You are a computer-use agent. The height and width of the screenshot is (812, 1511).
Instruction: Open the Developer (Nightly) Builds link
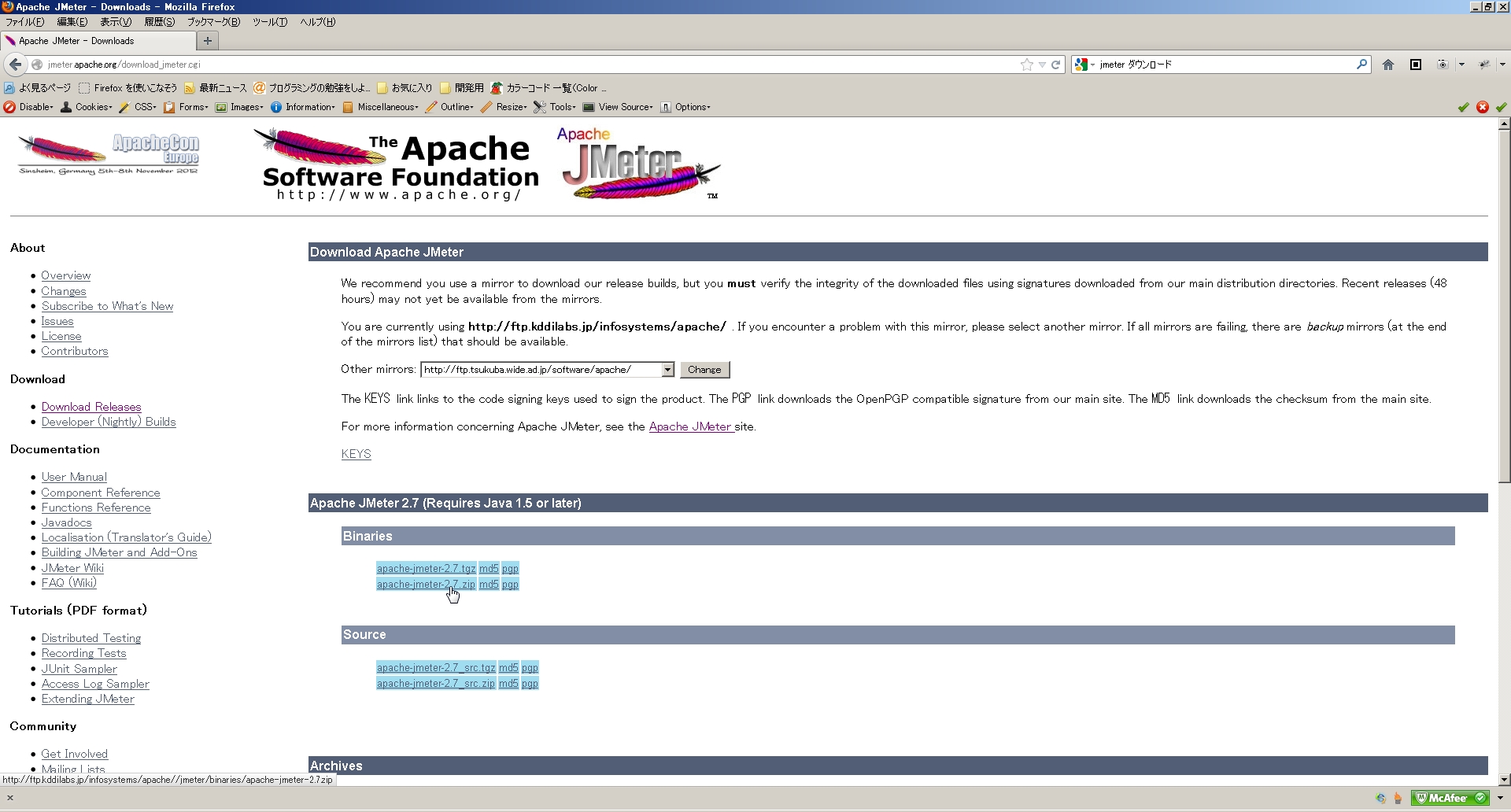coord(109,422)
